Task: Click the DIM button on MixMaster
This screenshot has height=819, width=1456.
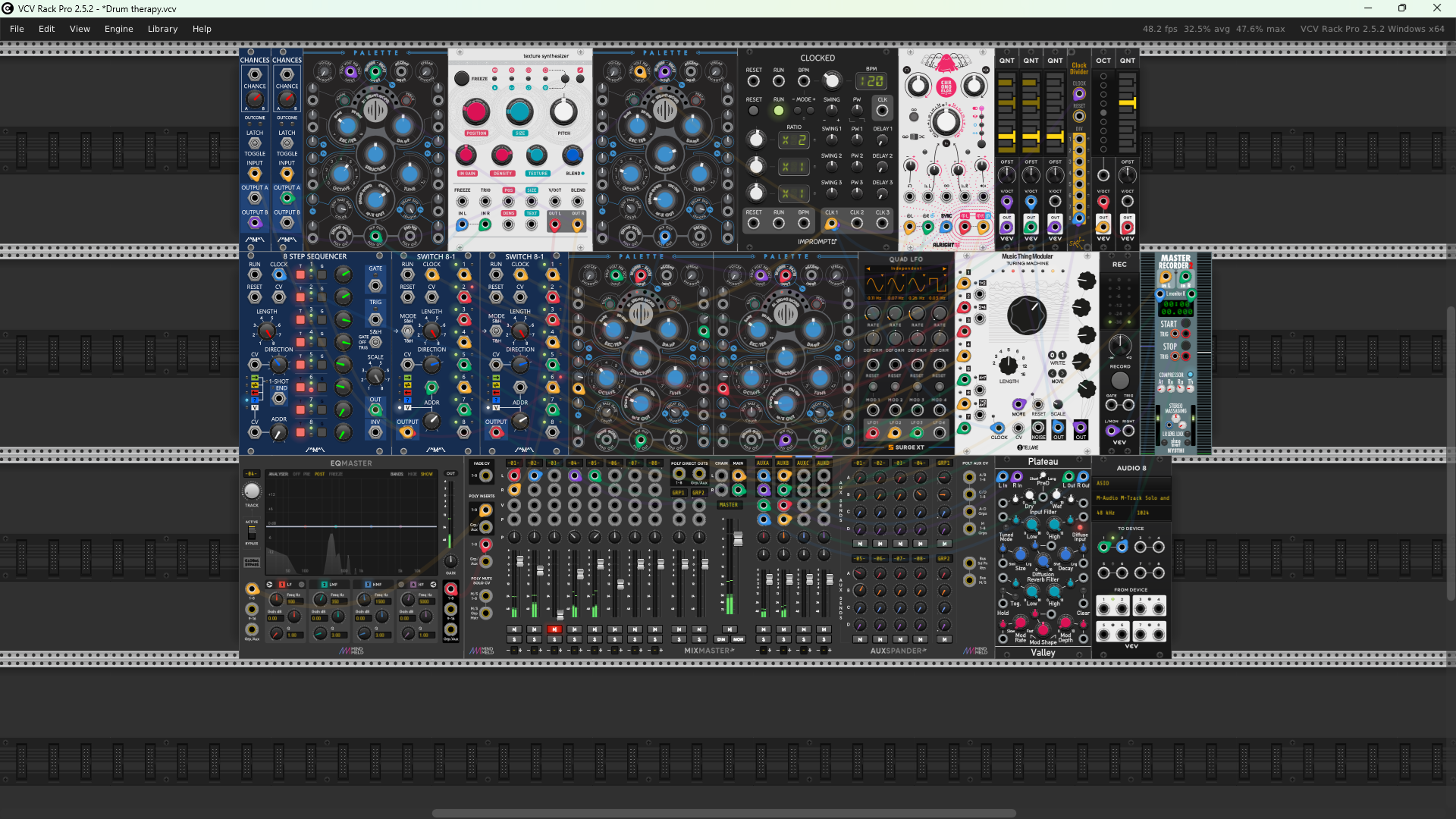Action: 721,639
